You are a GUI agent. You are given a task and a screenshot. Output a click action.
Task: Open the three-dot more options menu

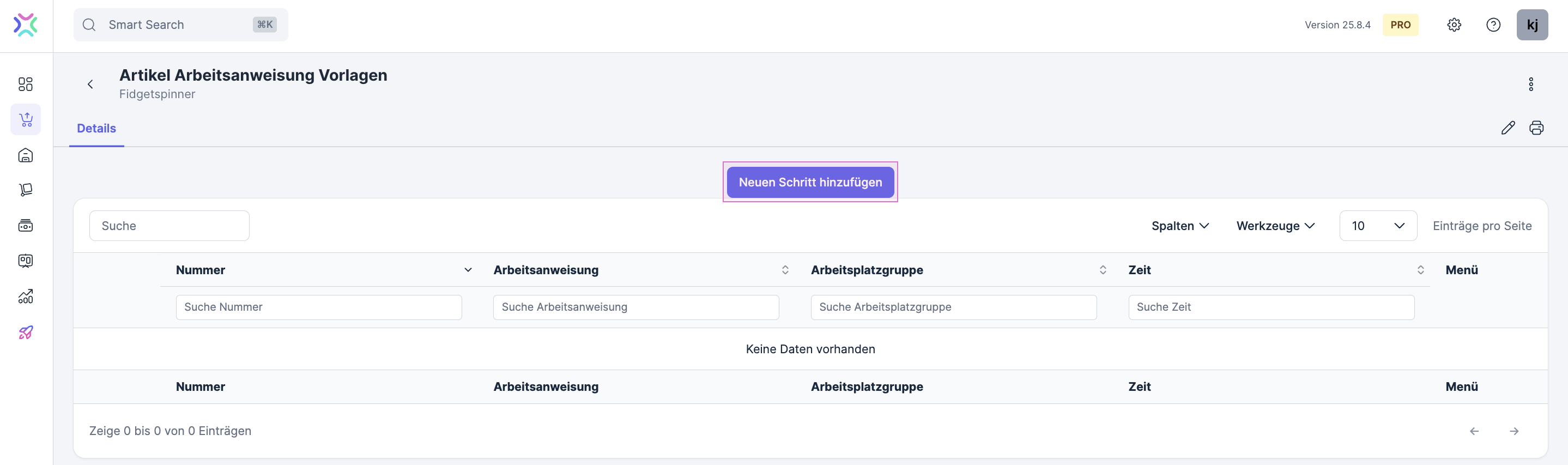point(1531,84)
